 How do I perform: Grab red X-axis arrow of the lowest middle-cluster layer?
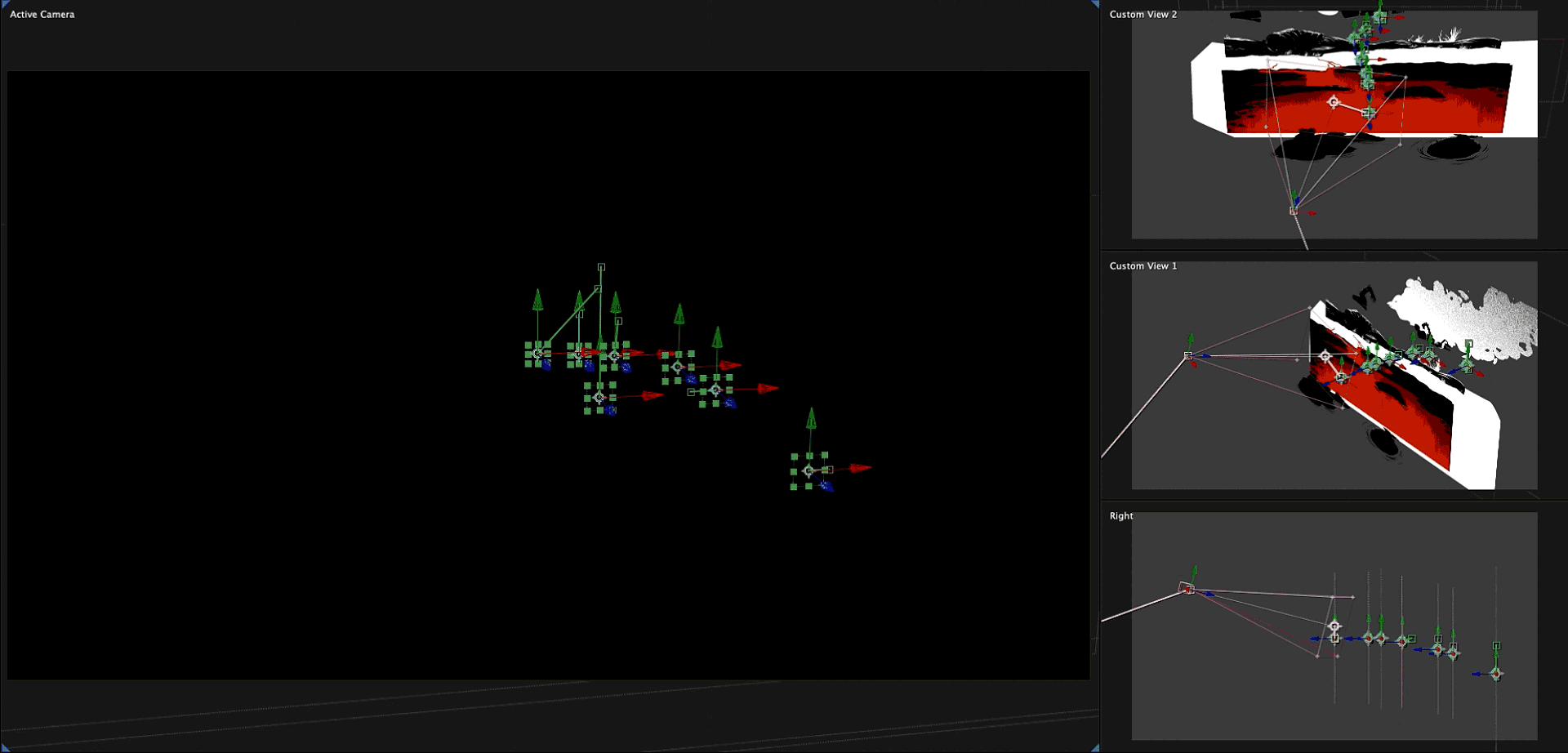pyautogui.click(x=653, y=395)
